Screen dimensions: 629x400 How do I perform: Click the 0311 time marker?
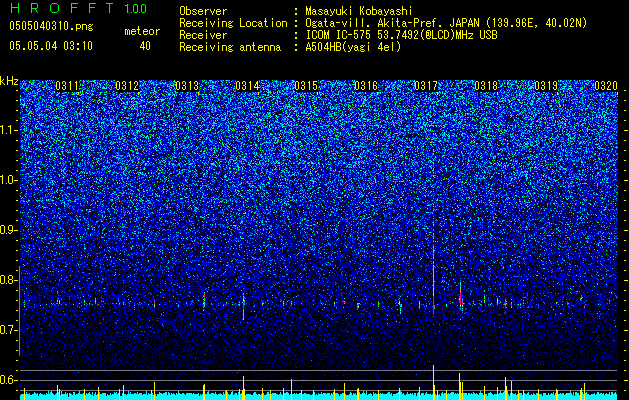click(67, 86)
